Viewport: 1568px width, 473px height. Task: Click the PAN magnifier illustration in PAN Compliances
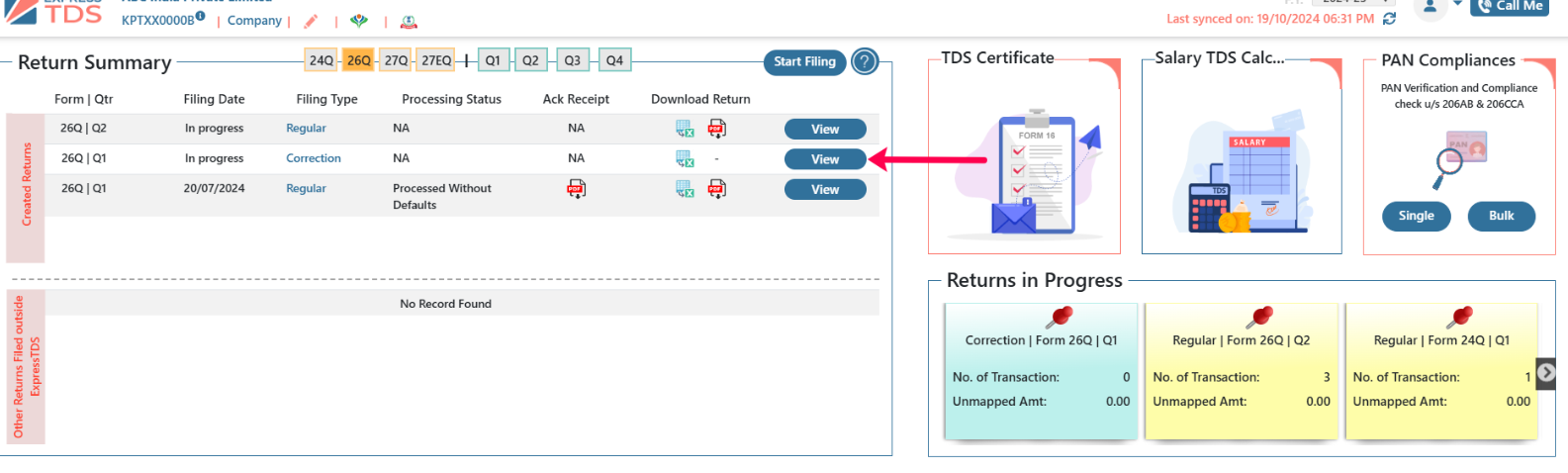[1460, 161]
